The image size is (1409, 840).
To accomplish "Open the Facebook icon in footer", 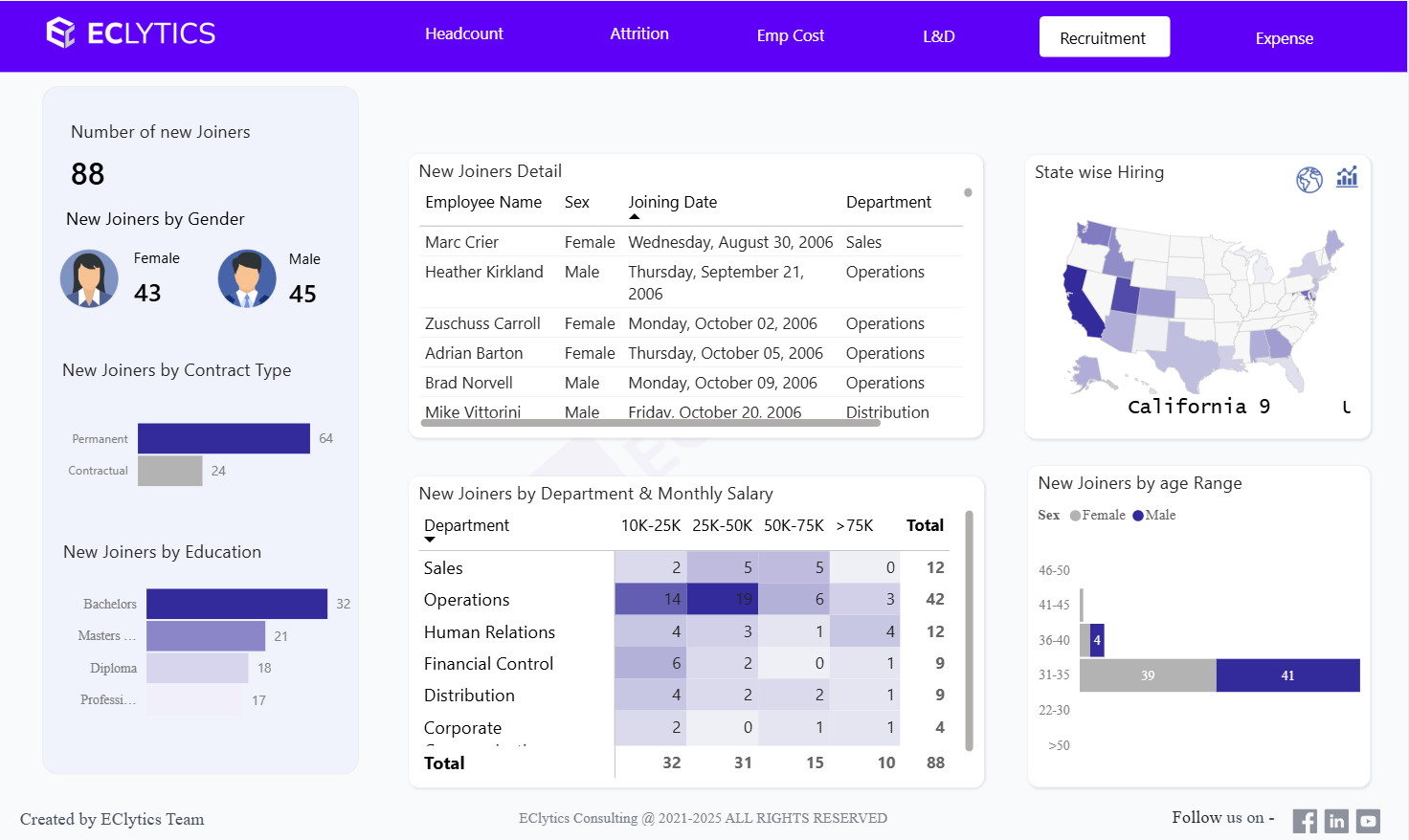I will 1304,821.
